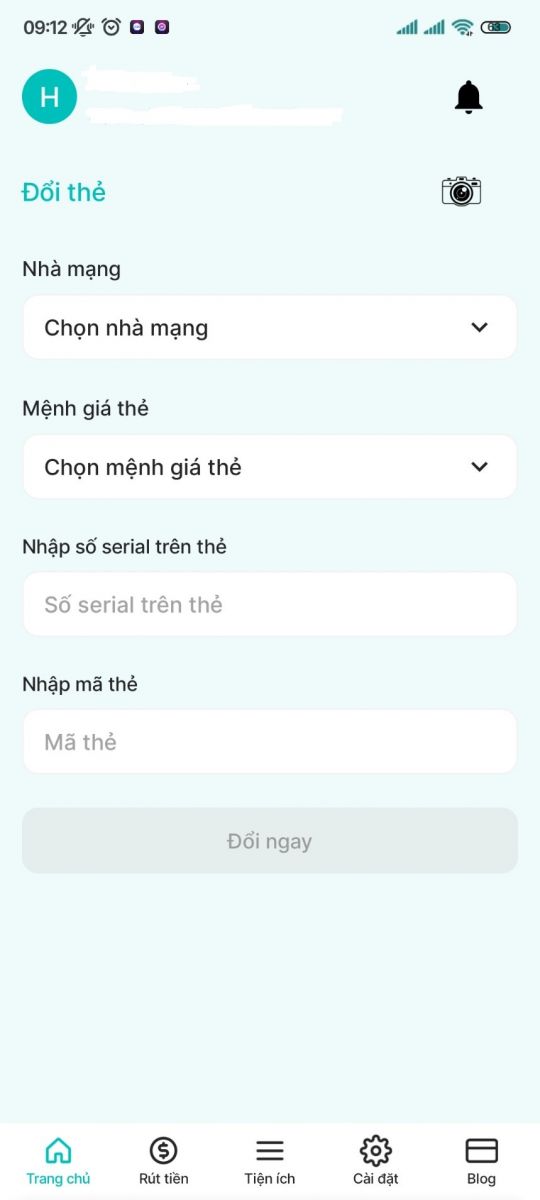The image size is (540, 1200).
Task: Expand the Chọn nhà mạng dropdown
Action: click(x=270, y=327)
